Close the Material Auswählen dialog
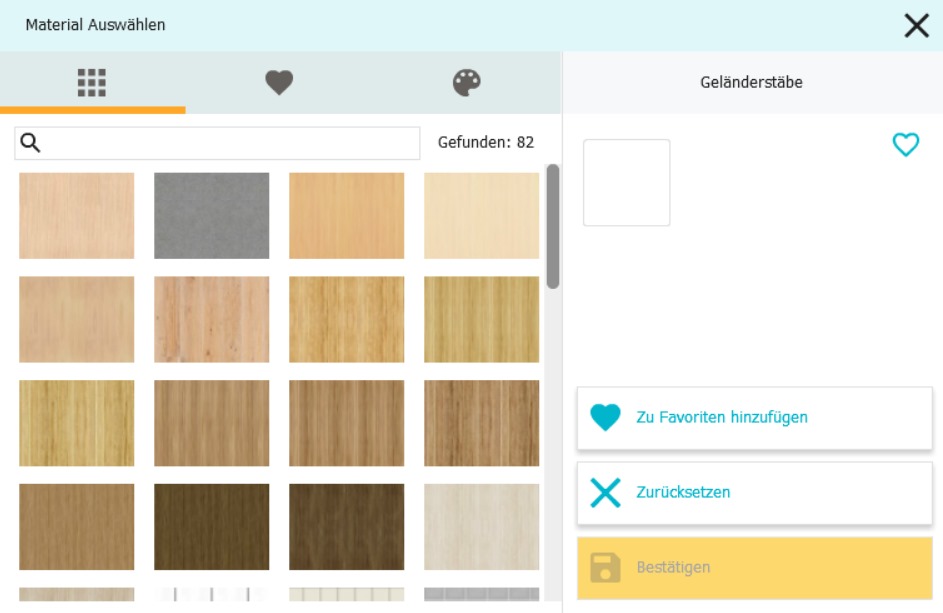The height and width of the screenshot is (613, 943). 916,26
